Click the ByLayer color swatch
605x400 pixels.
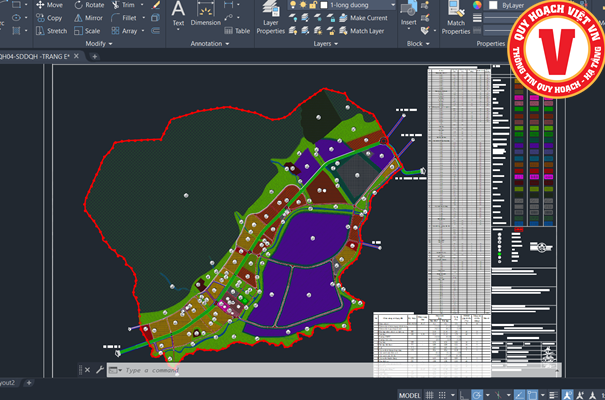click(493, 5)
